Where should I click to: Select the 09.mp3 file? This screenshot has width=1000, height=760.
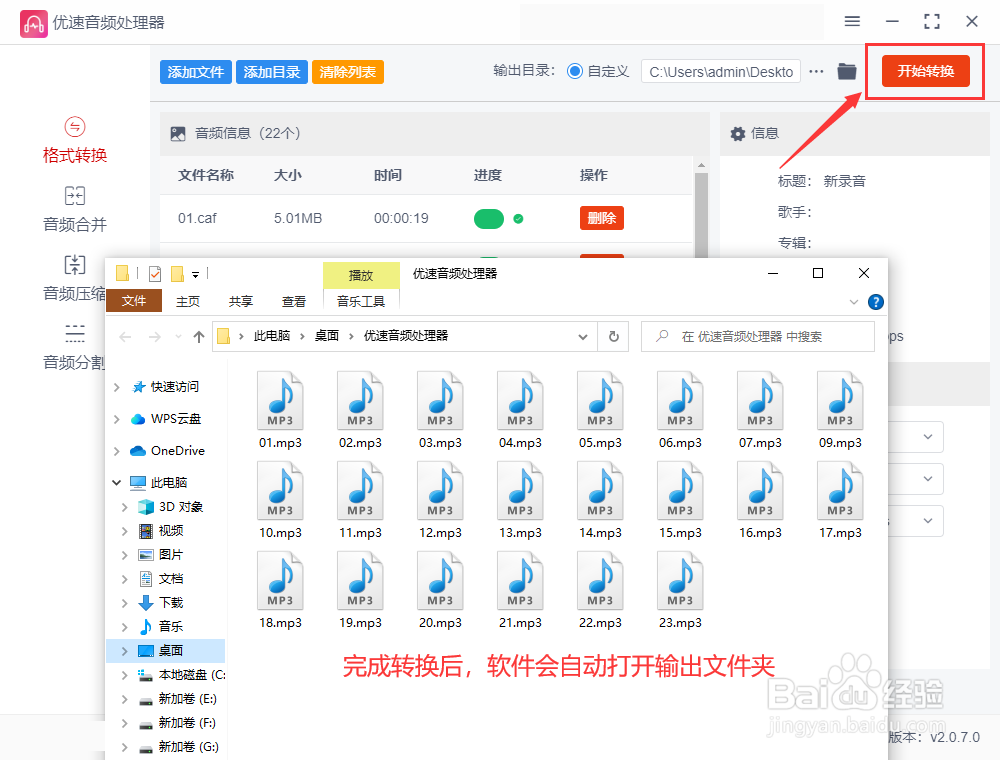click(840, 410)
